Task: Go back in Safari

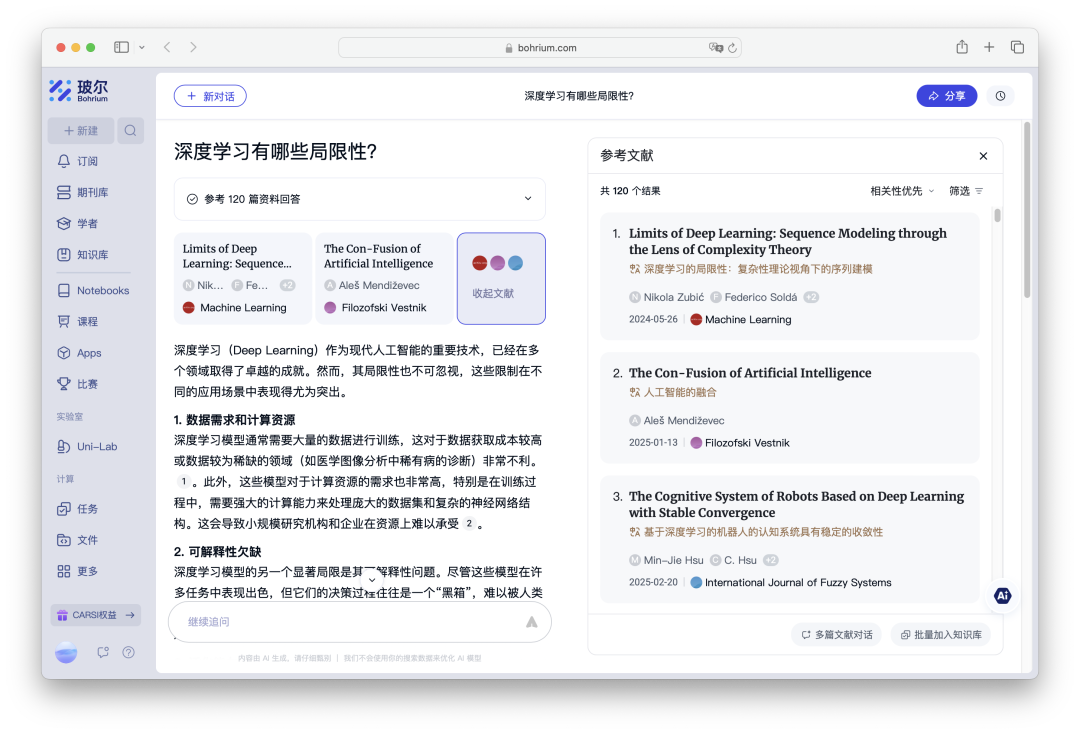Action: (167, 47)
